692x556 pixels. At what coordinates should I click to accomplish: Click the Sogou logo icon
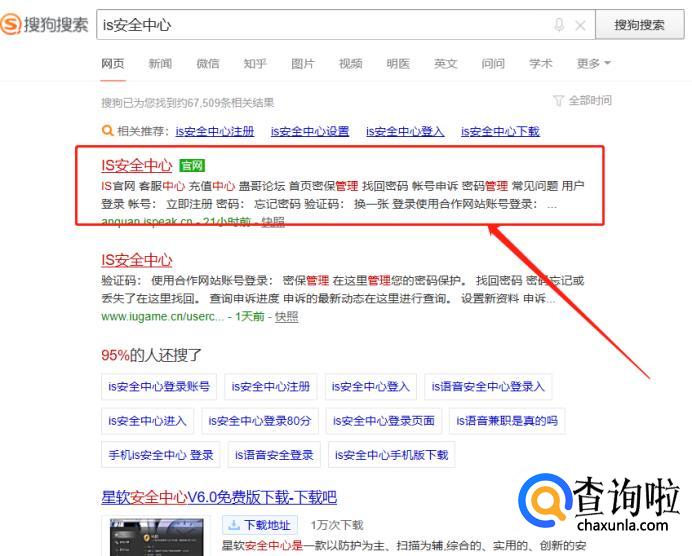point(11,24)
